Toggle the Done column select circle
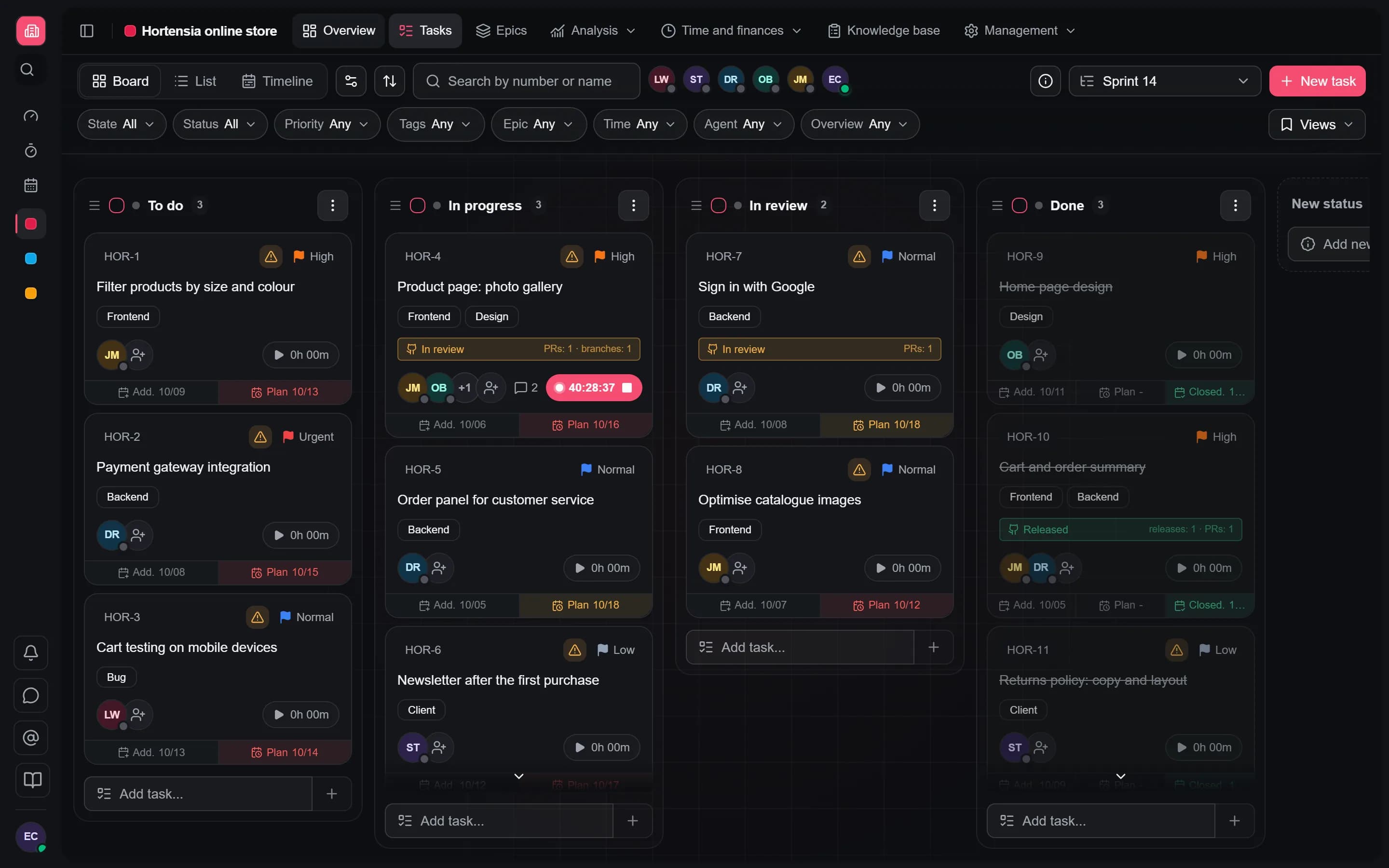This screenshot has width=1389, height=868. [1019, 205]
